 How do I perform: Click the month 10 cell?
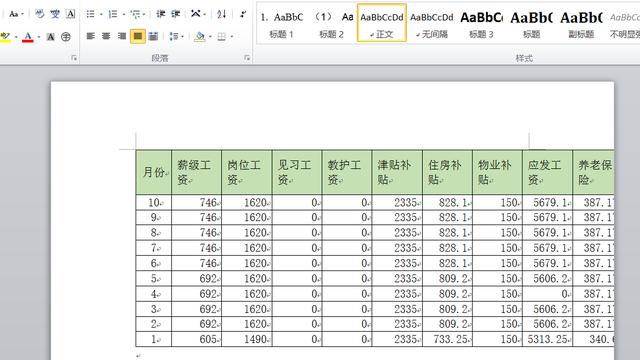154,202
